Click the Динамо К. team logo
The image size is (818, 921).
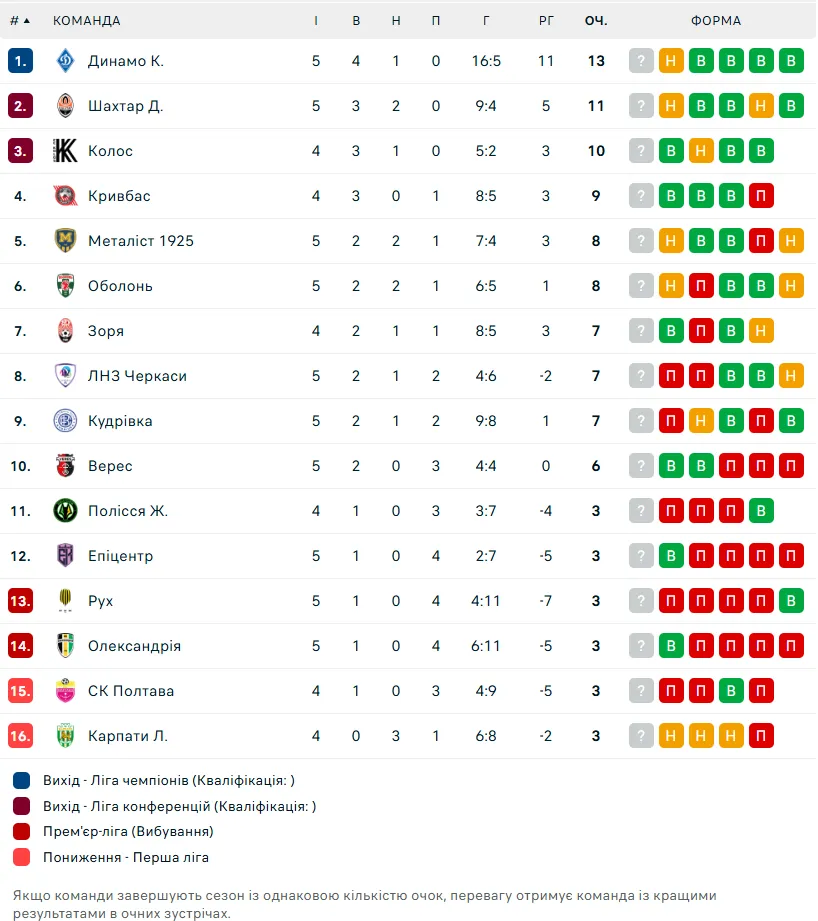point(65,60)
